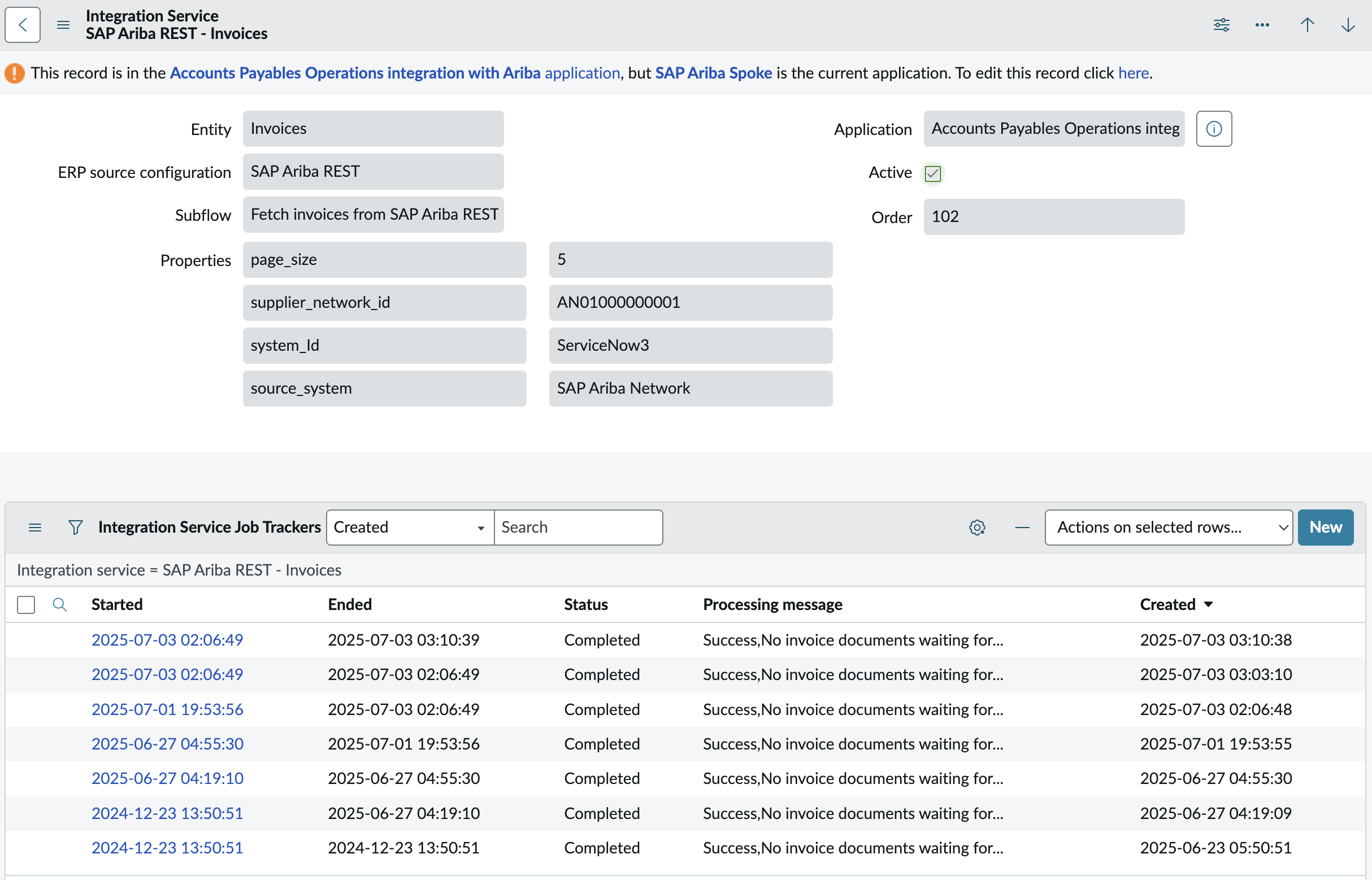The height and width of the screenshot is (880, 1372).
Task: Open the form context menu icon
Action: pos(63,25)
